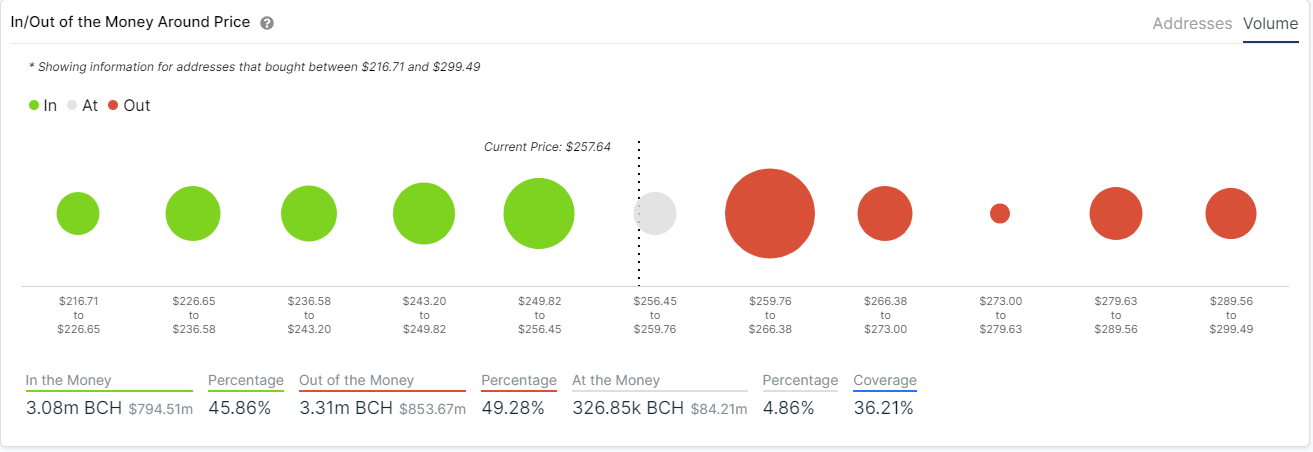
Task: Toggle the gray At legend item
Action: (82, 105)
